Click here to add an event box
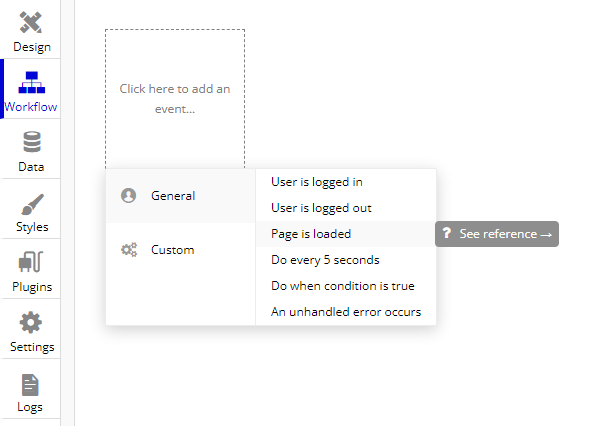Screen dimensions: 593x426 click(x=175, y=99)
